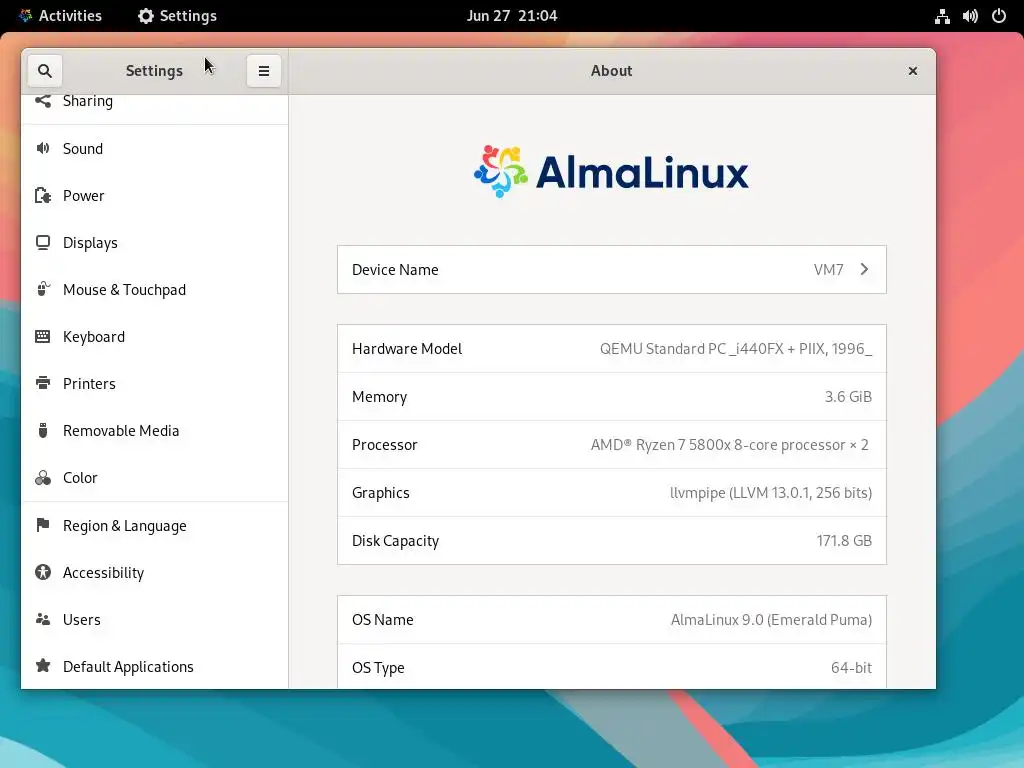Select Default Applications label
This screenshot has width=1024, height=768.
coord(128,667)
